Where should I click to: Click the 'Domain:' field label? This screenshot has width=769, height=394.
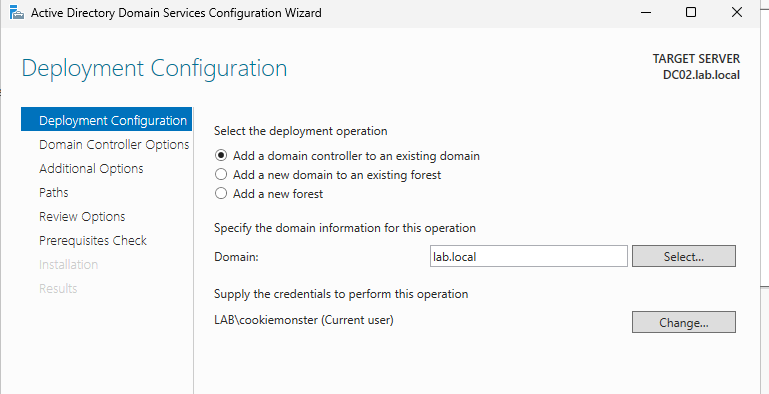(x=236, y=256)
